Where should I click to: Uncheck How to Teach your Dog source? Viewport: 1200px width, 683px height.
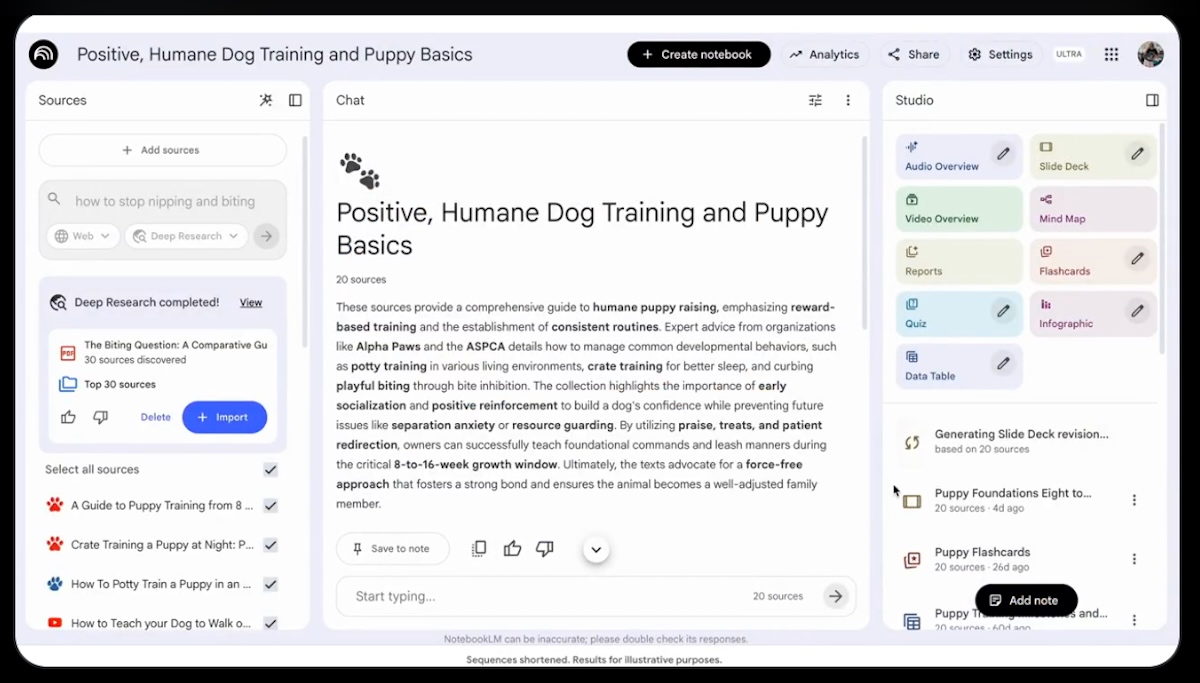point(270,623)
